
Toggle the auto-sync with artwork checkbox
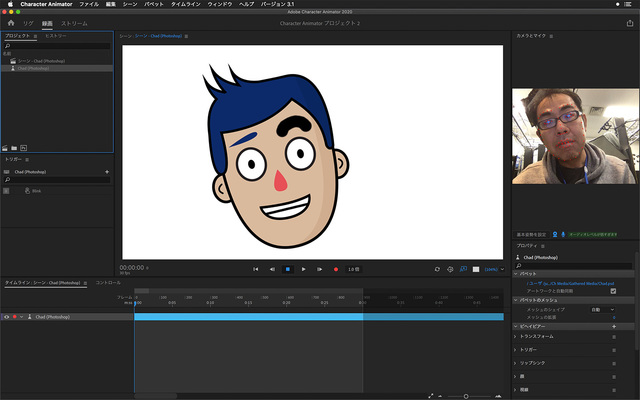(x=613, y=291)
